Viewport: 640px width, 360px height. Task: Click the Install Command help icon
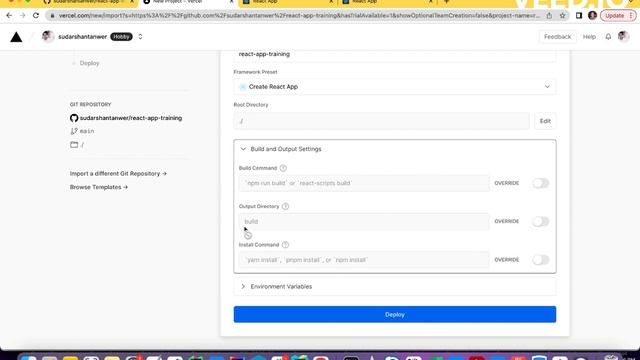tap(285, 244)
